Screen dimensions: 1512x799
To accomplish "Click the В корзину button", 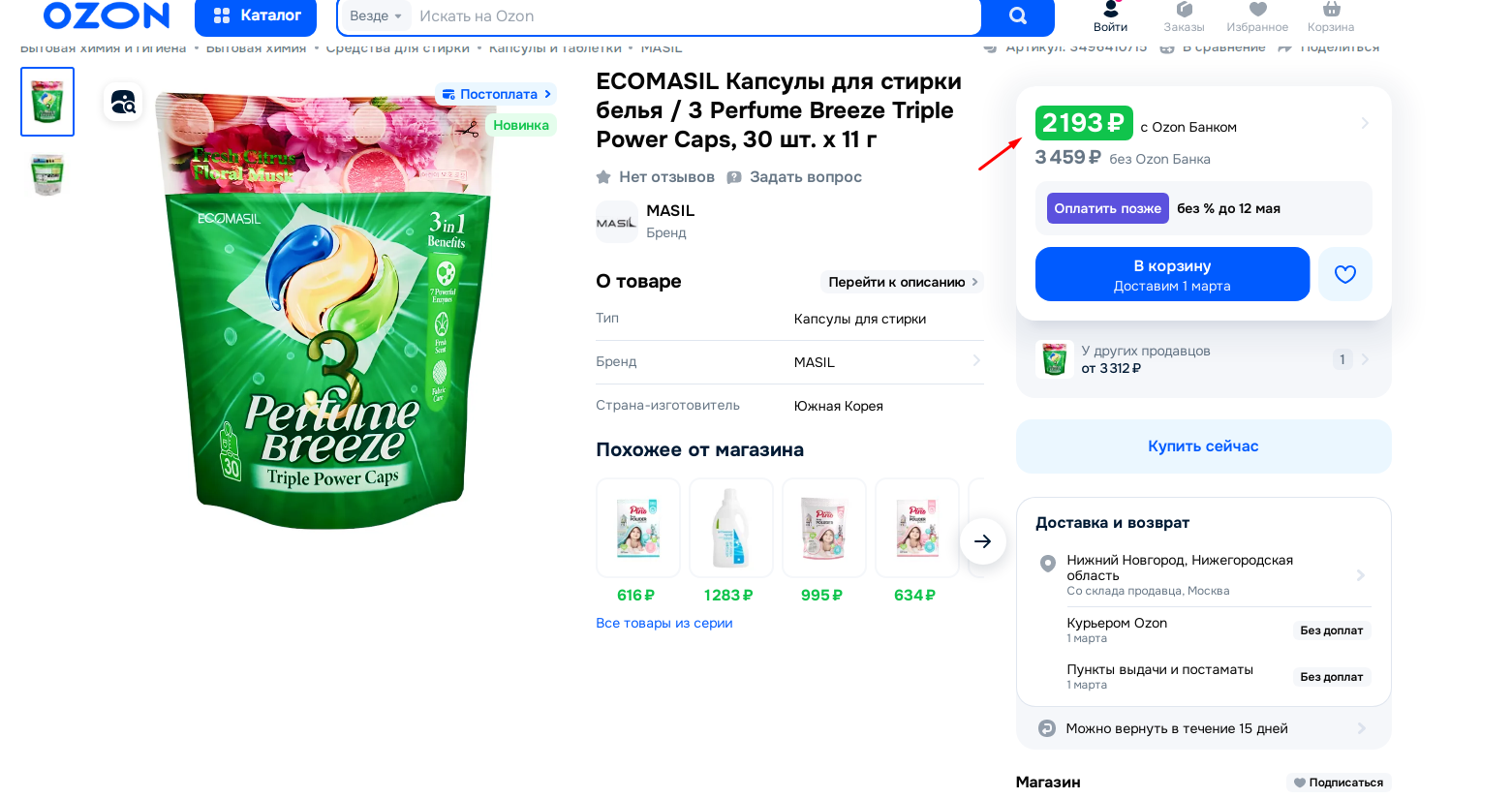I will 1172,273.
